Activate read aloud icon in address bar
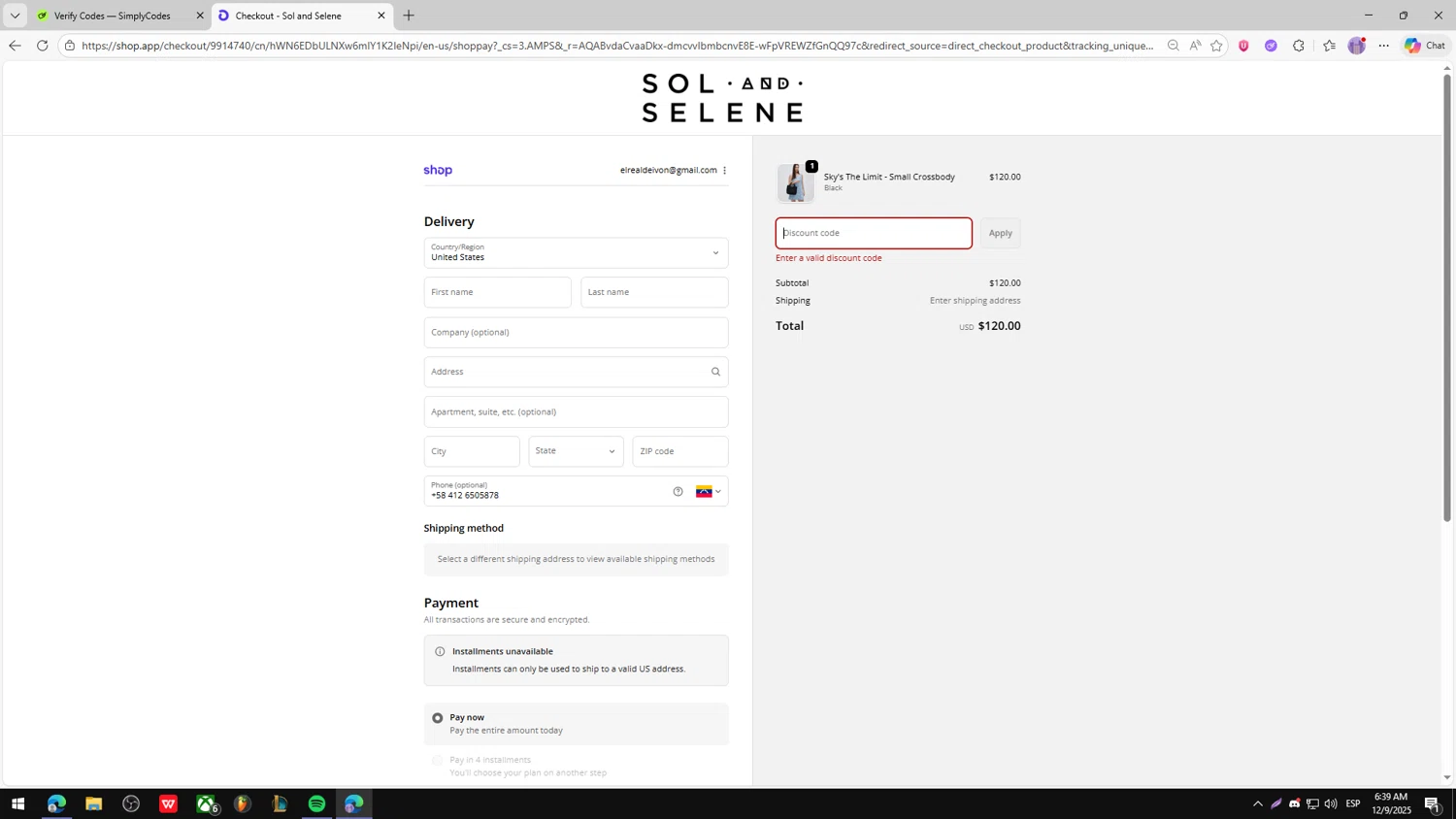The image size is (1456, 819). [1195, 46]
